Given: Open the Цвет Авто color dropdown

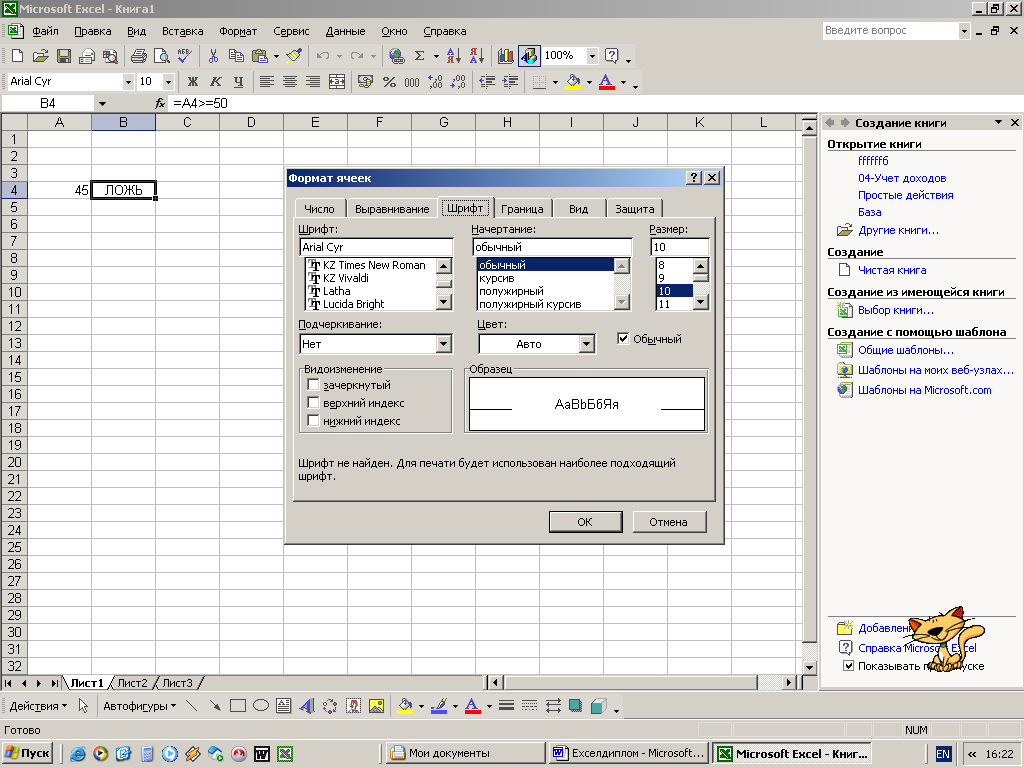Looking at the screenshot, I should pos(586,344).
